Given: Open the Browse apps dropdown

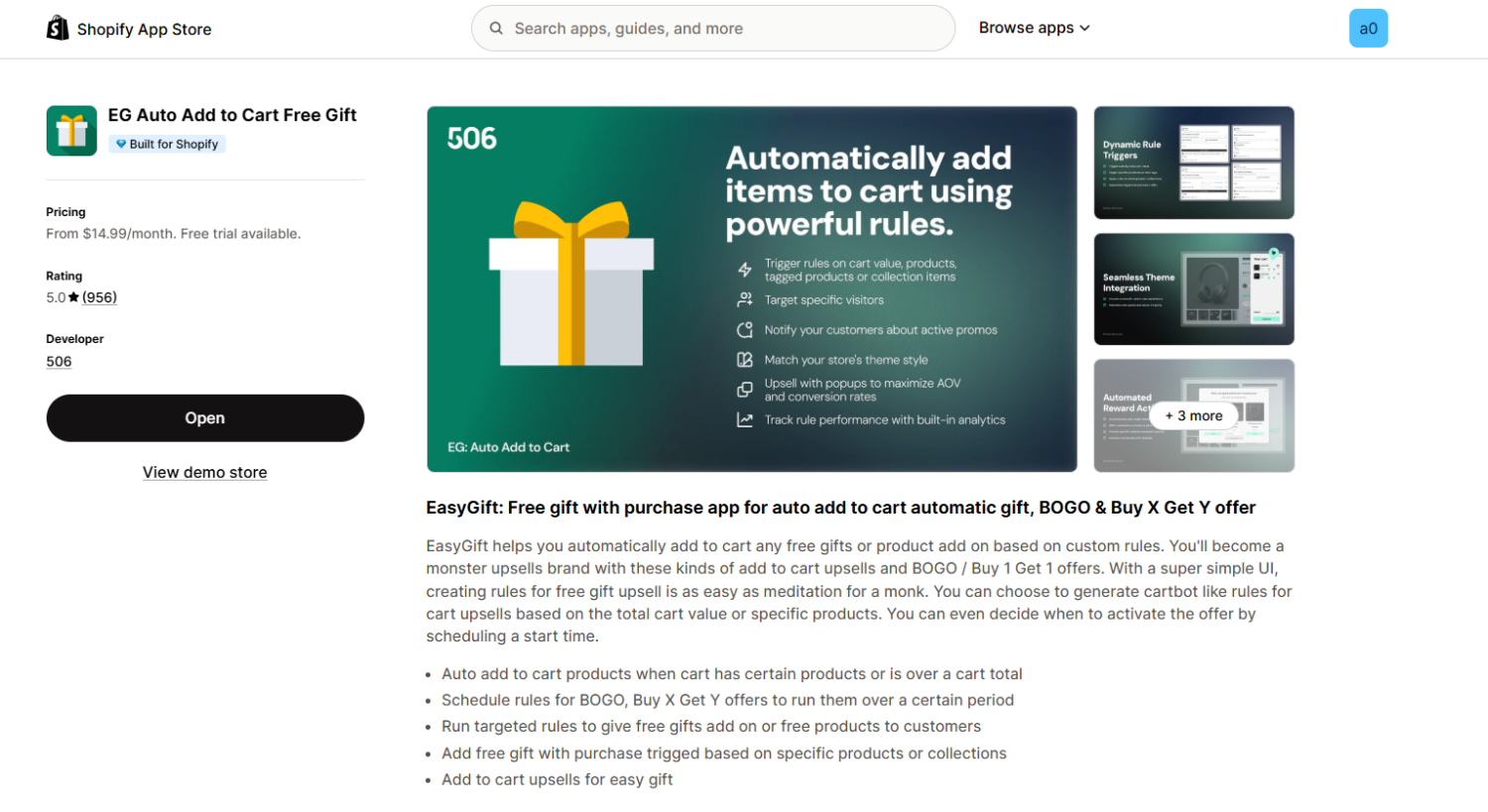Looking at the screenshot, I should tap(1034, 28).
